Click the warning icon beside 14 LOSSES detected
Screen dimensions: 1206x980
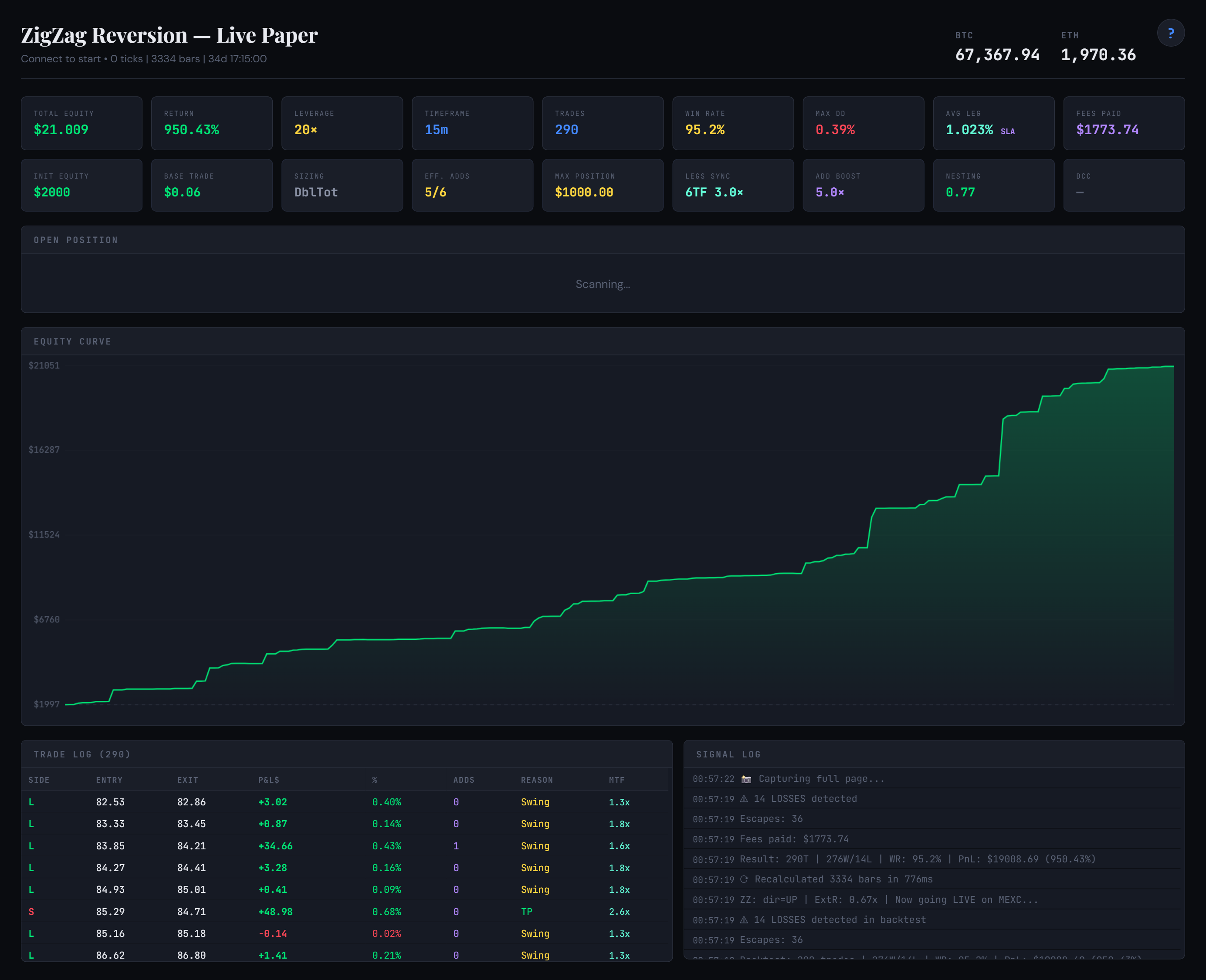tap(745, 798)
